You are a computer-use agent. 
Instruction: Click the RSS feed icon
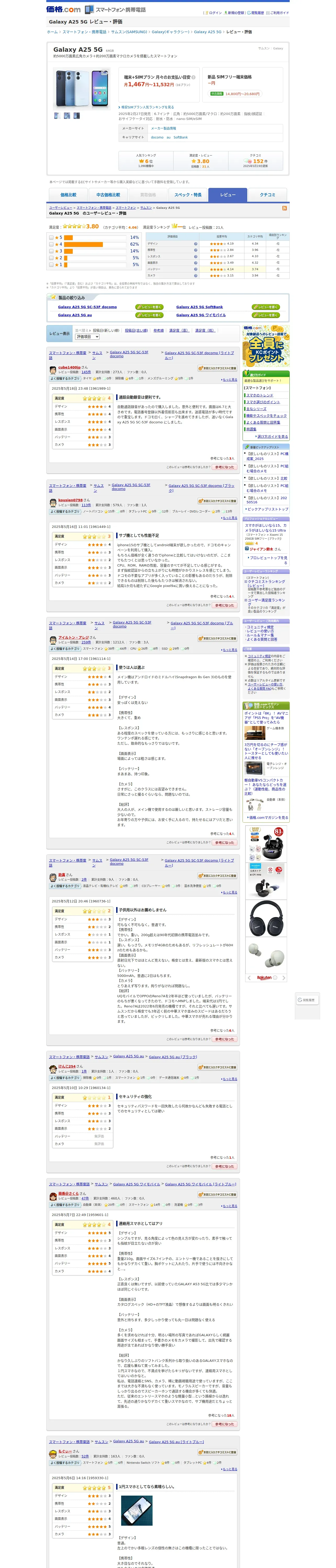click(x=284, y=208)
